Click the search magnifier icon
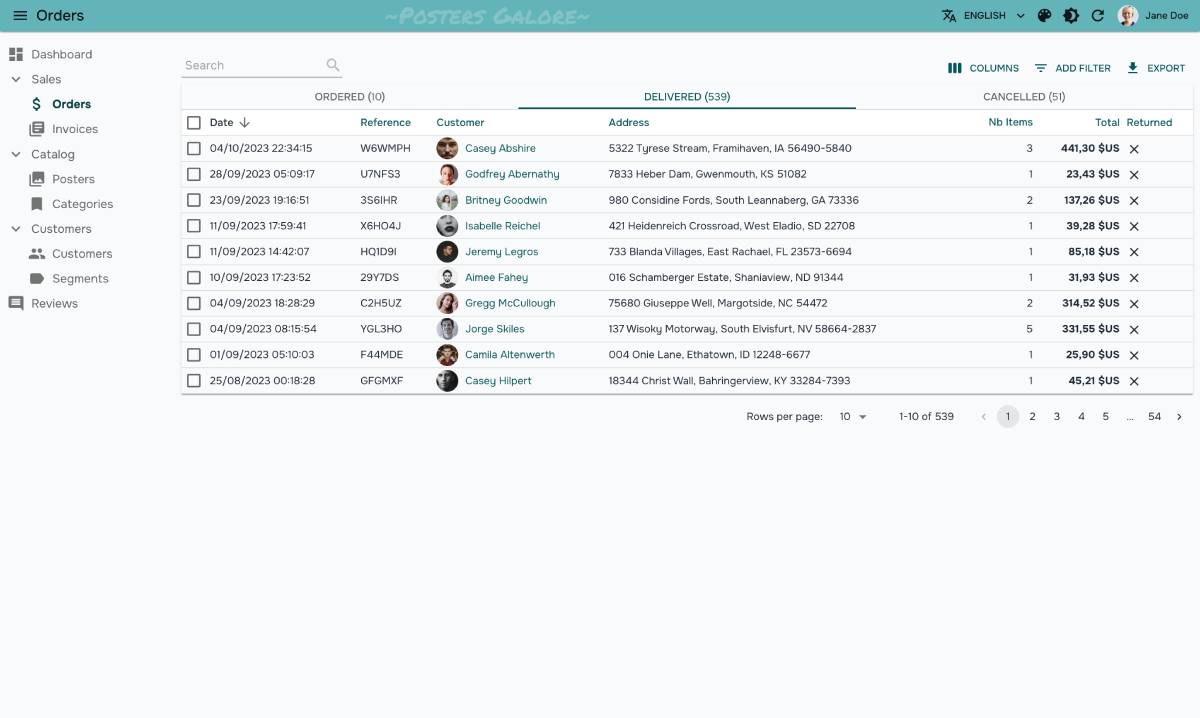 (x=333, y=65)
